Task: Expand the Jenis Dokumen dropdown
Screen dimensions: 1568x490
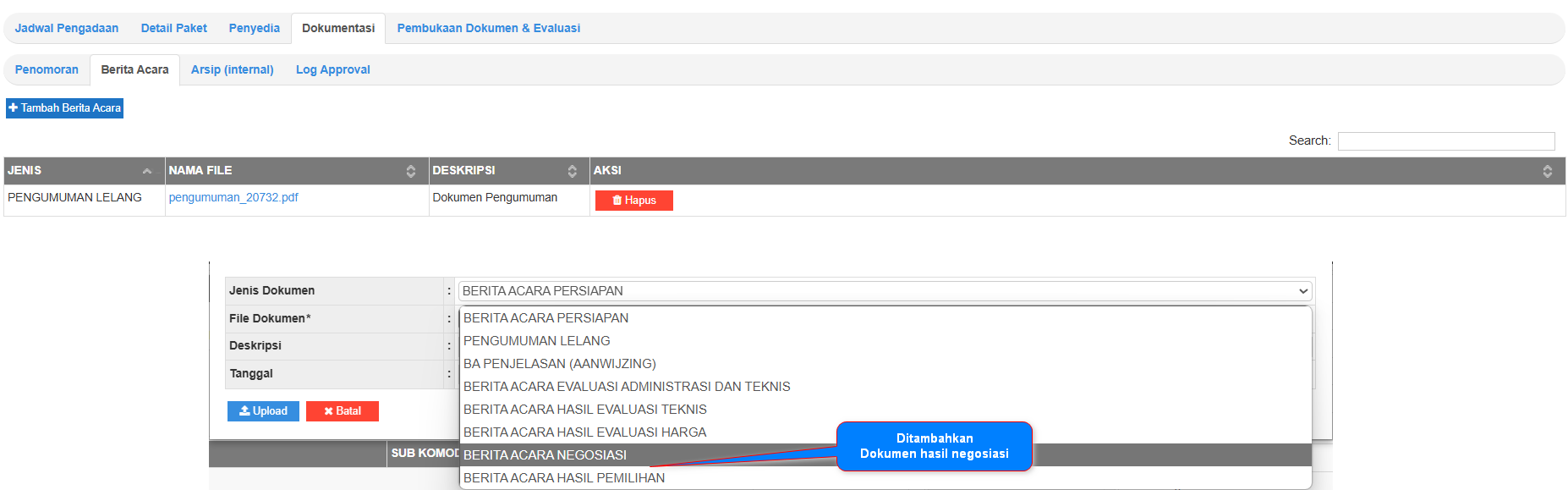Action: tap(884, 291)
